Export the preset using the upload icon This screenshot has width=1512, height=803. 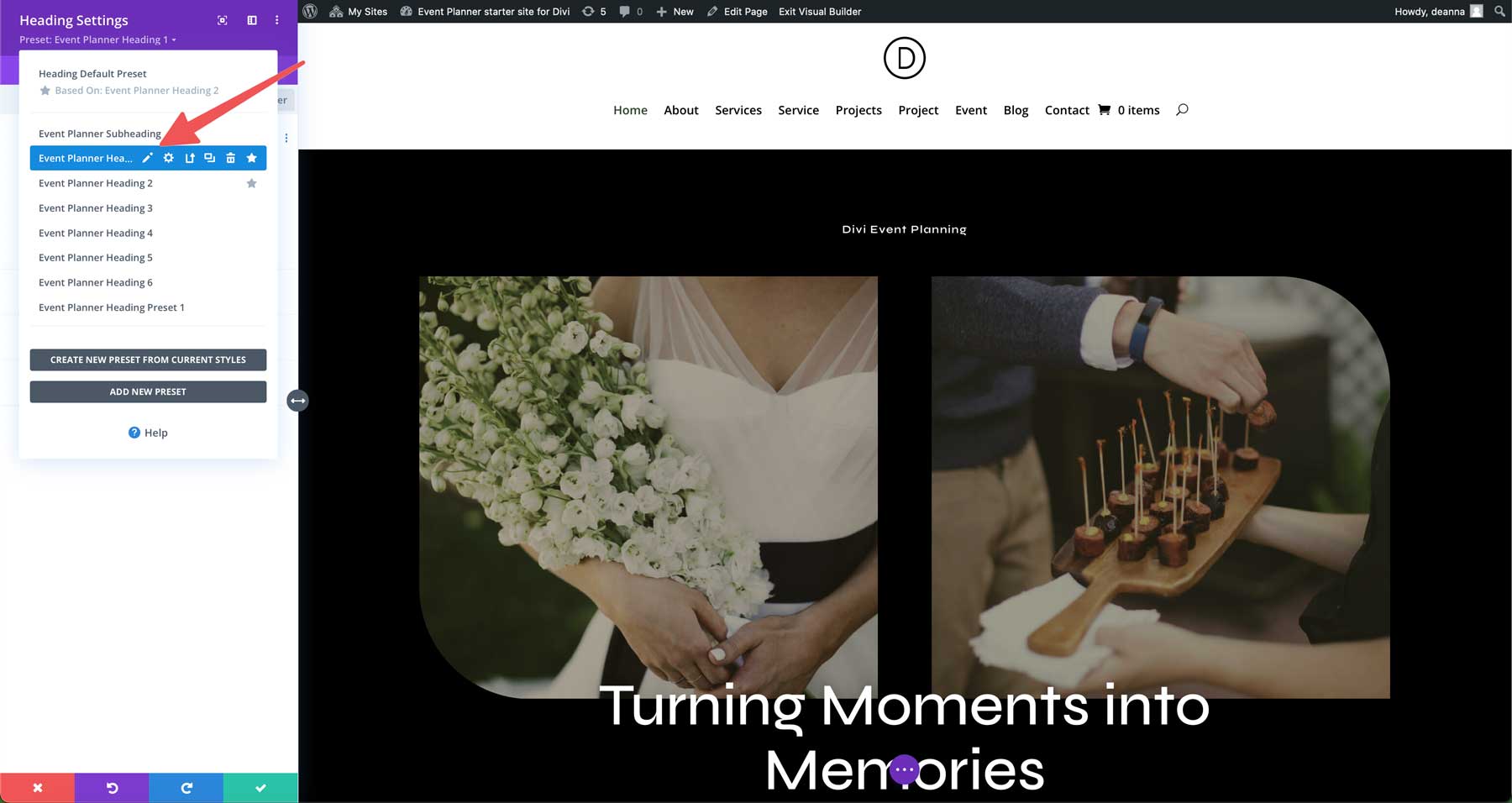[190, 158]
